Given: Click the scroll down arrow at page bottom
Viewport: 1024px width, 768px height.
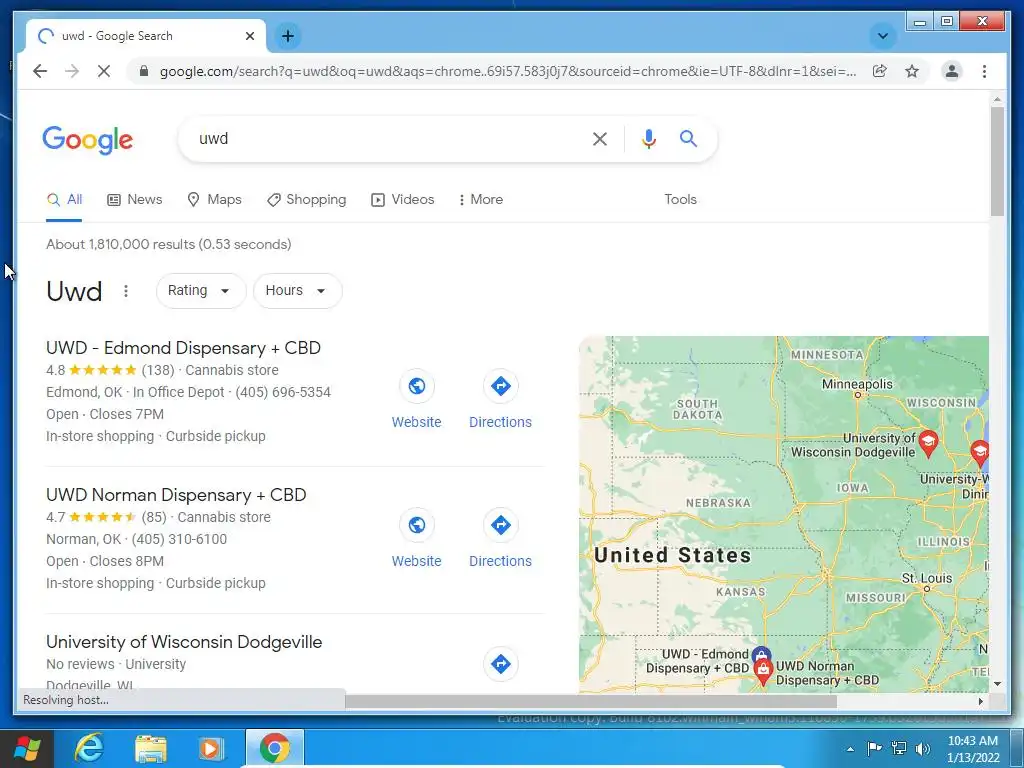Looking at the screenshot, I should click(x=997, y=684).
